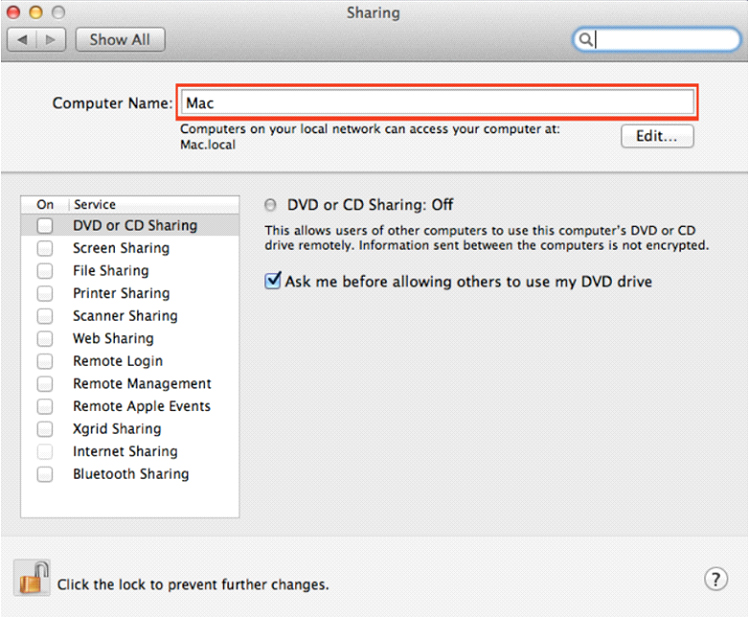Select Xgrid Sharing service row
749x618 pixels.
(130, 429)
